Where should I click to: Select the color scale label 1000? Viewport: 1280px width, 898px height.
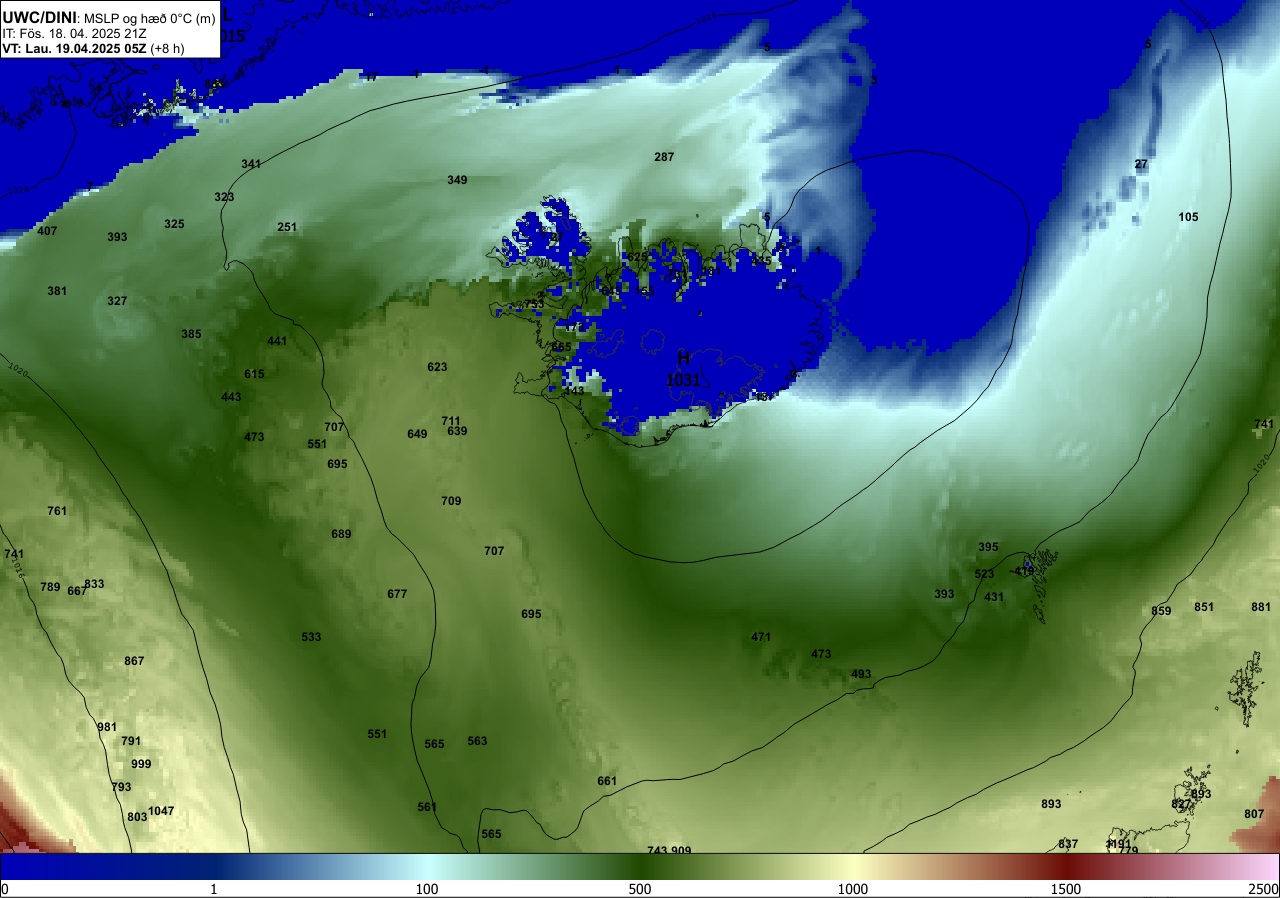852,889
